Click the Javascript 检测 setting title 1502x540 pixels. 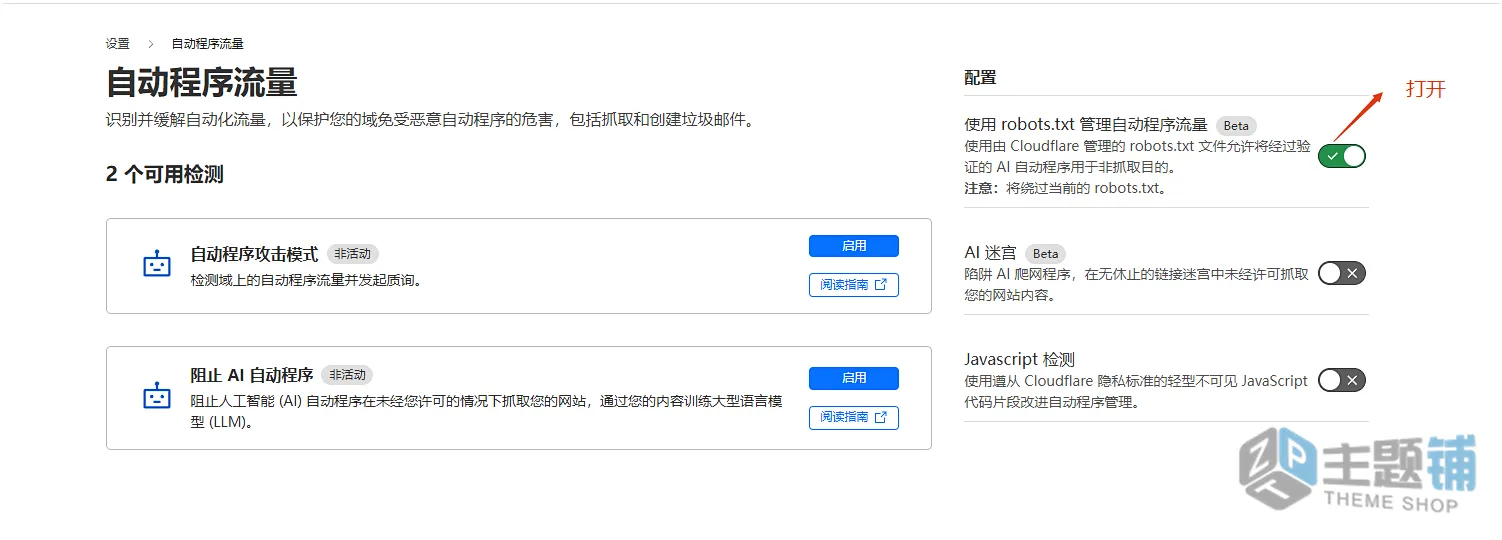(x=1019, y=360)
